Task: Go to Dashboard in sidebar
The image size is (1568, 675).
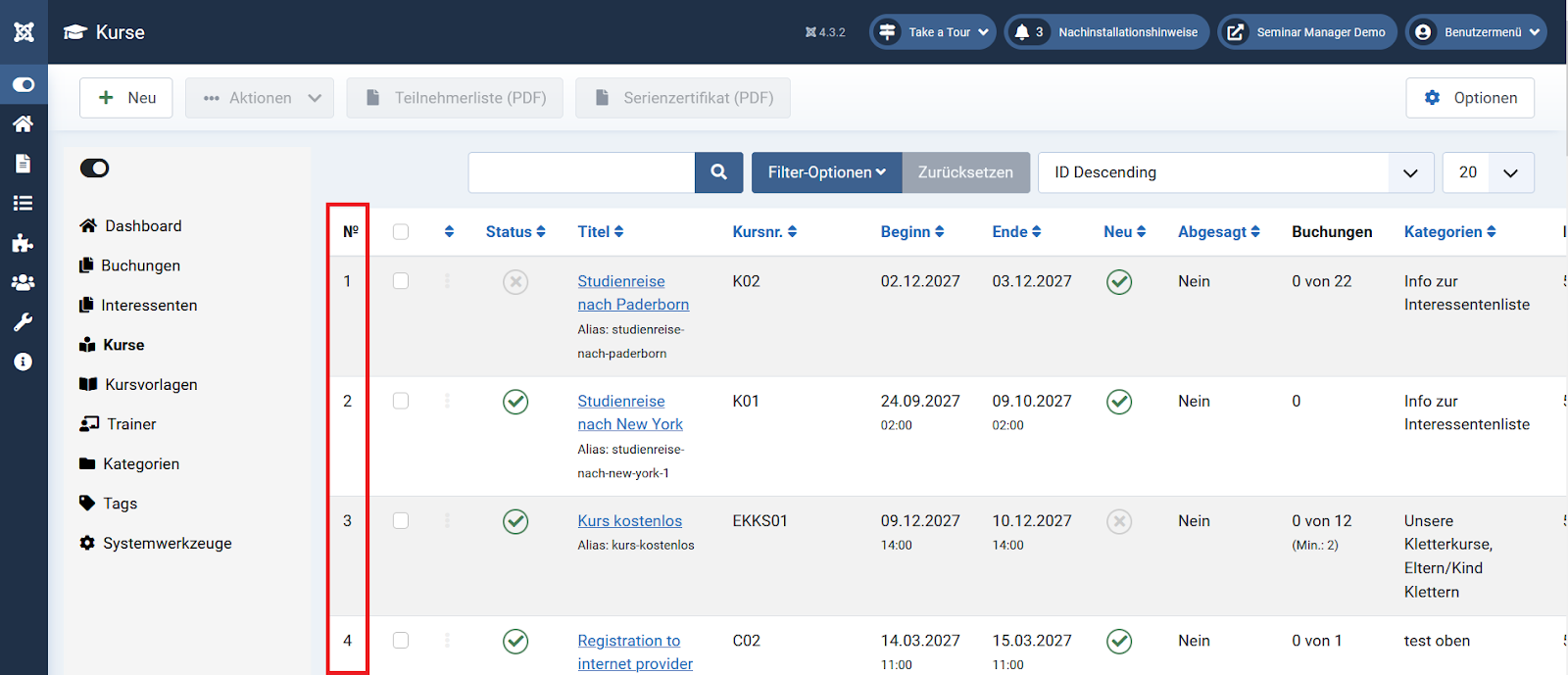Action: pyautogui.click(x=130, y=226)
